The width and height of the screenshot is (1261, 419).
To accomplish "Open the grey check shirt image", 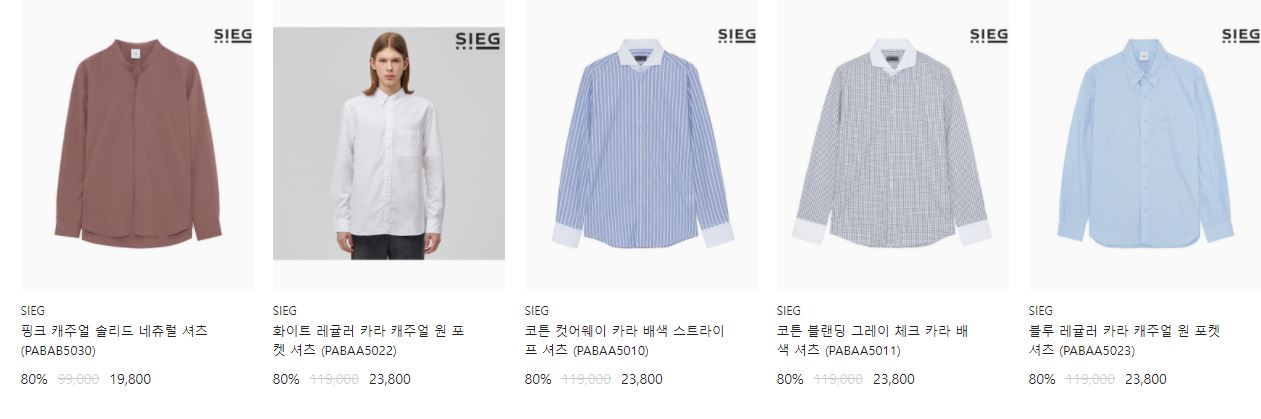I will [893, 145].
